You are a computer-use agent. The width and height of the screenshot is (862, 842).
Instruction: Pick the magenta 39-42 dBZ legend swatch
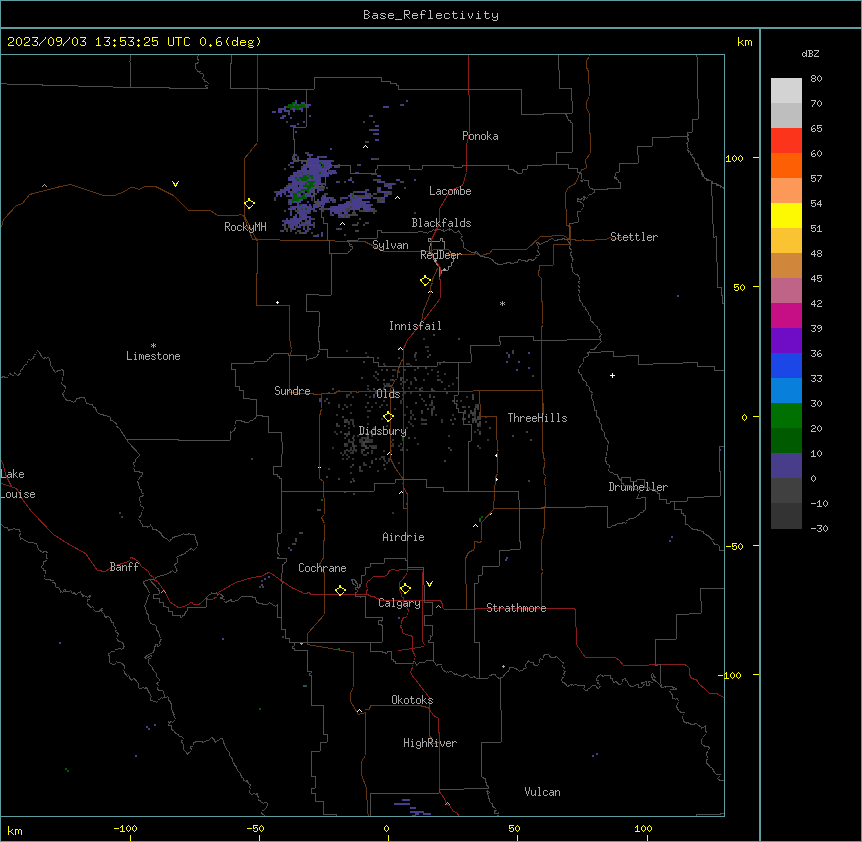pyautogui.click(x=786, y=315)
